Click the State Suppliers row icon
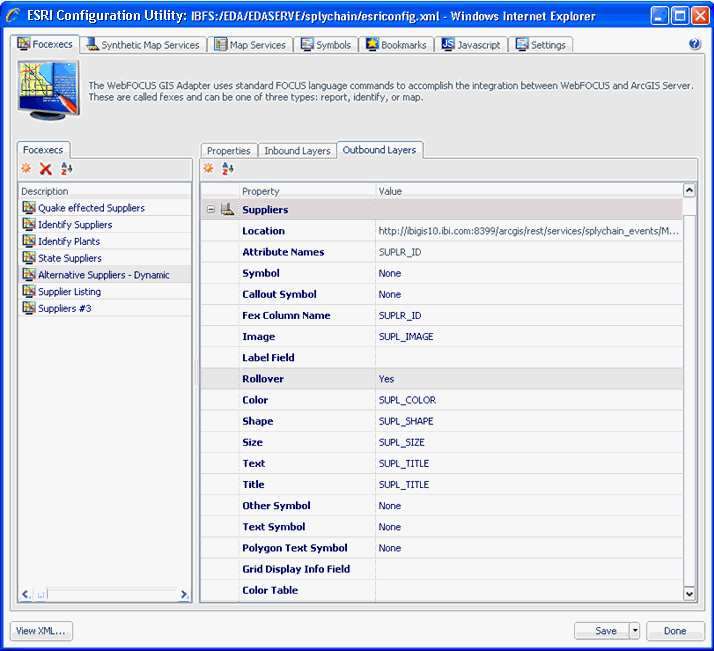The height and width of the screenshot is (651, 714). [x=29, y=258]
